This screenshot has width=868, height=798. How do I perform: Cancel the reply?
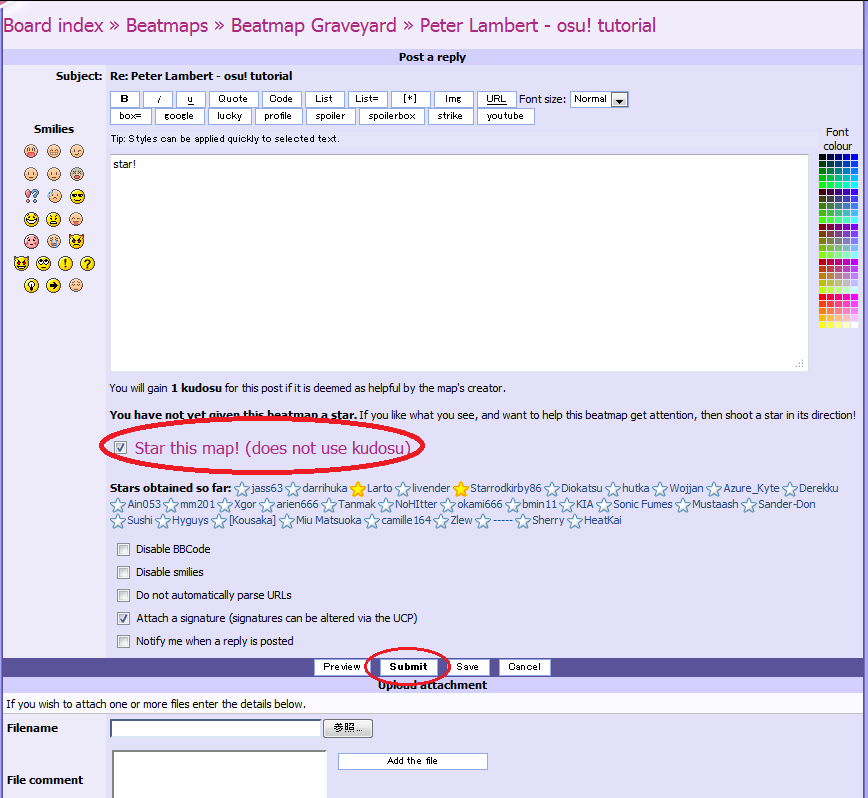(x=524, y=667)
